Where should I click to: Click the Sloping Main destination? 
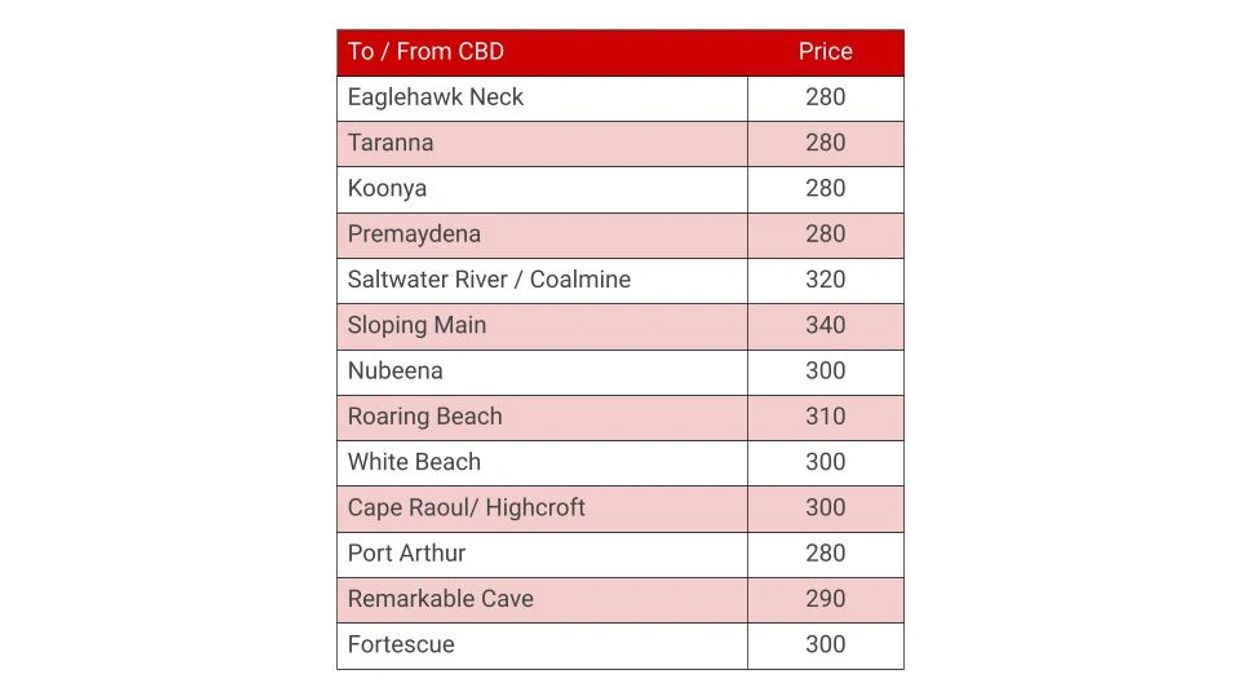[417, 325]
